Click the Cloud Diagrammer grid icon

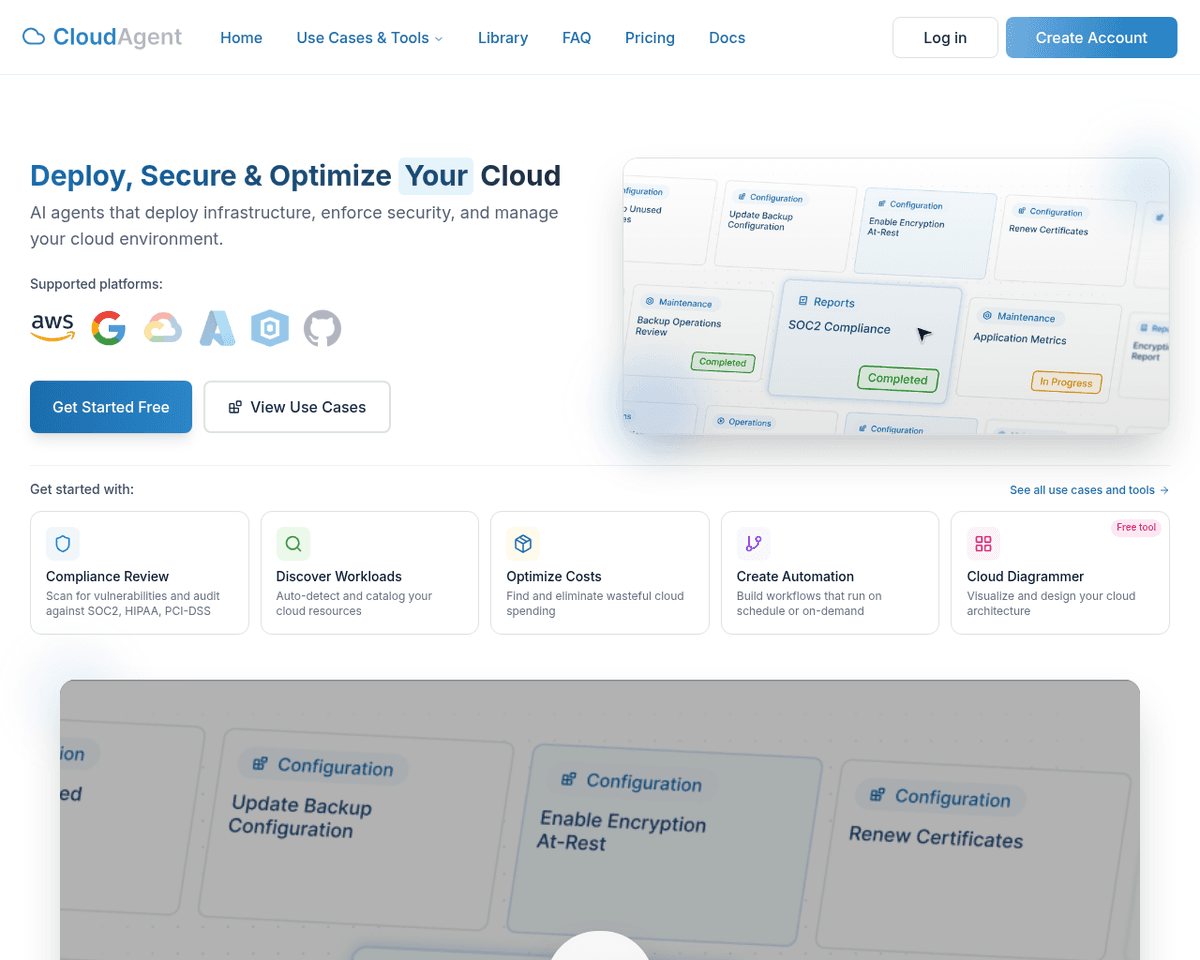[x=983, y=544]
